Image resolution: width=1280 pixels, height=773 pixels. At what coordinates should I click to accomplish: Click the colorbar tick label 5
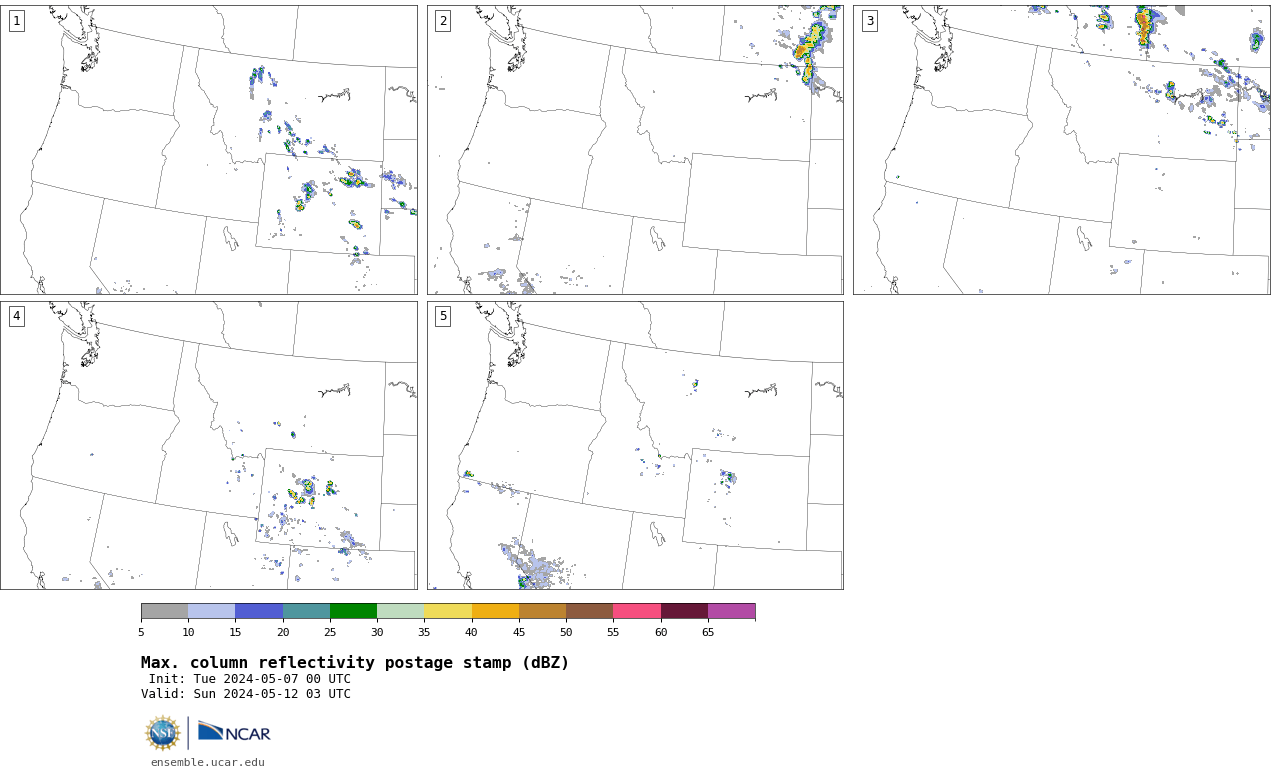[x=141, y=632]
